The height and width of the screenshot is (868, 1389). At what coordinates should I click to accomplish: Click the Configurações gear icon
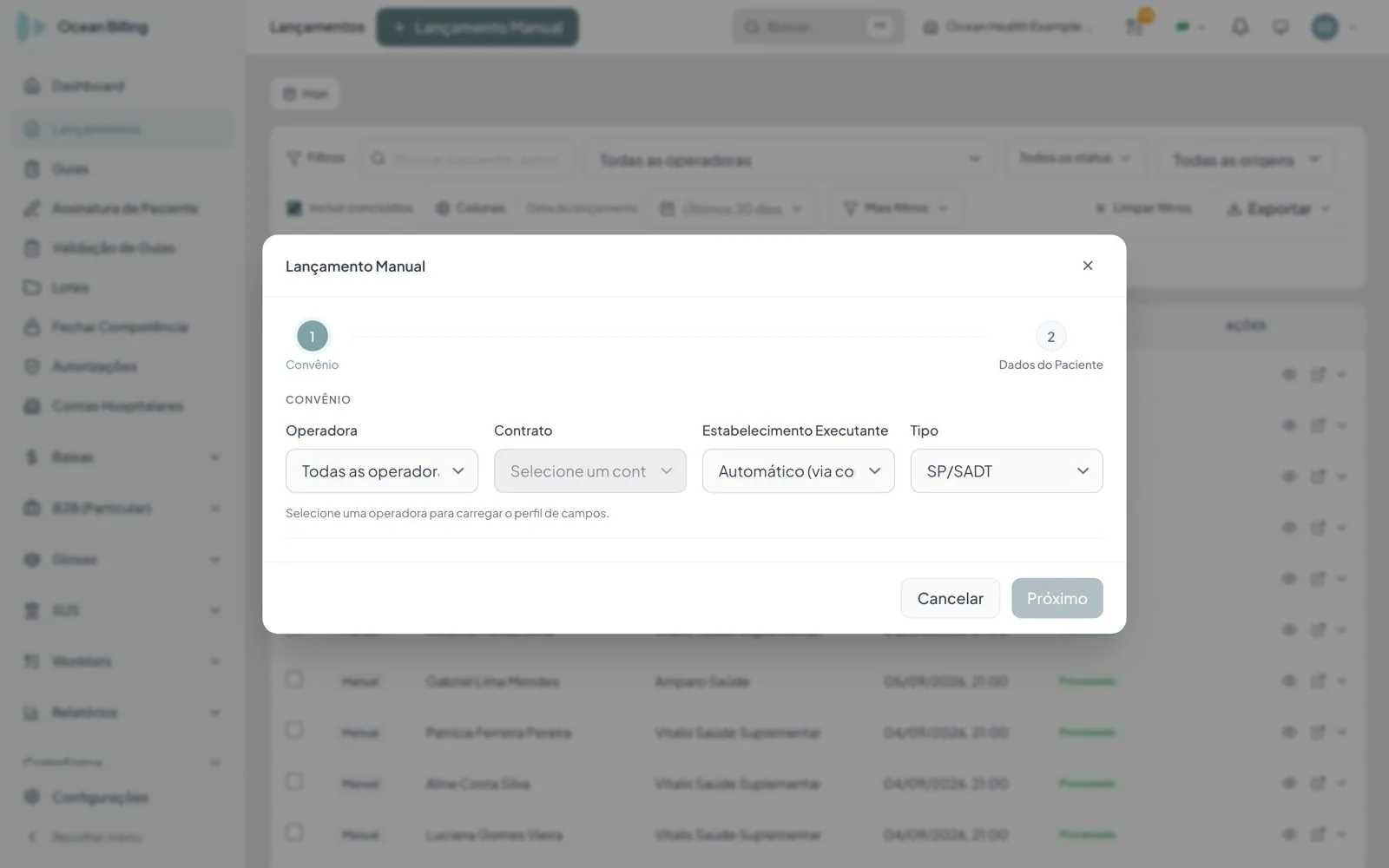(x=32, y=797)
